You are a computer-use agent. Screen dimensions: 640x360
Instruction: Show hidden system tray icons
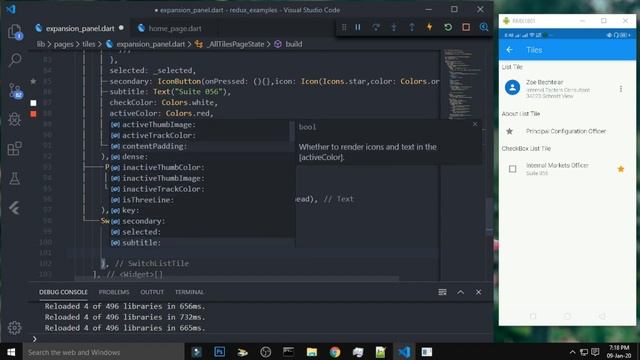point(572,352)
